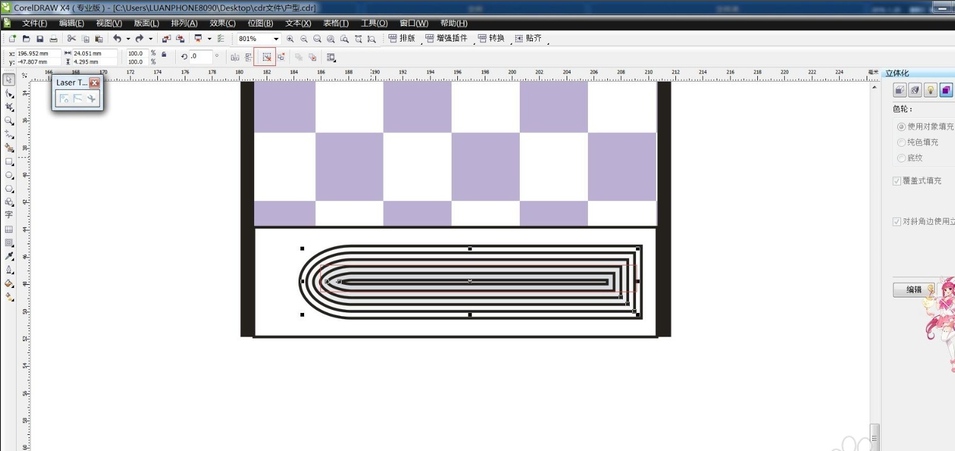Image resolution: width=955 pixels, height=451 pixels.
Task: Select the Eyedropper tool in the toolbox
Action: click(x=9, y=256)
